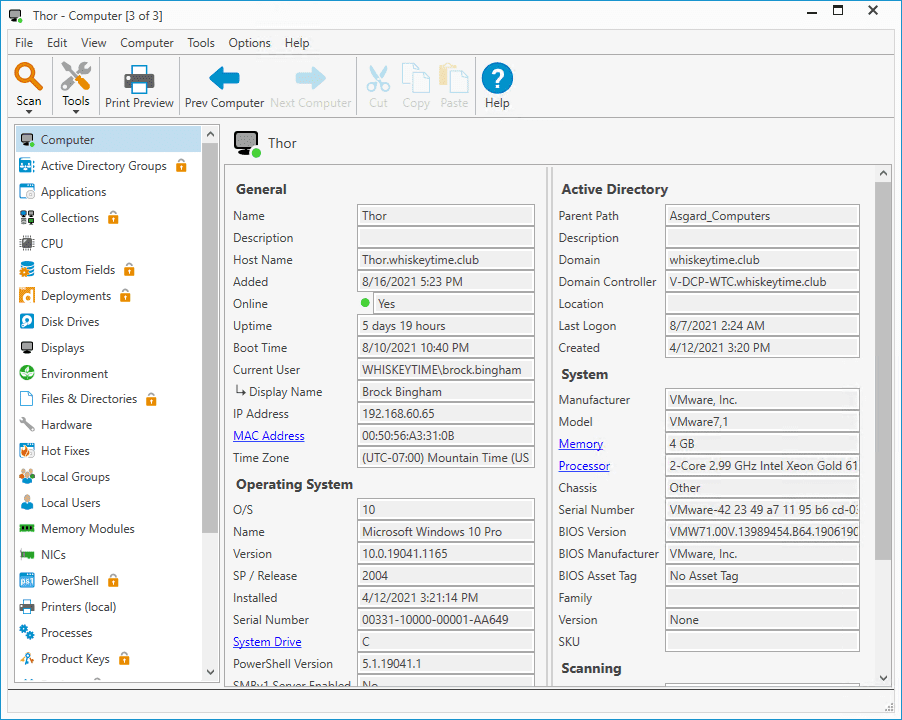Expand the Tools dropdown arrow

pos(75,113)
